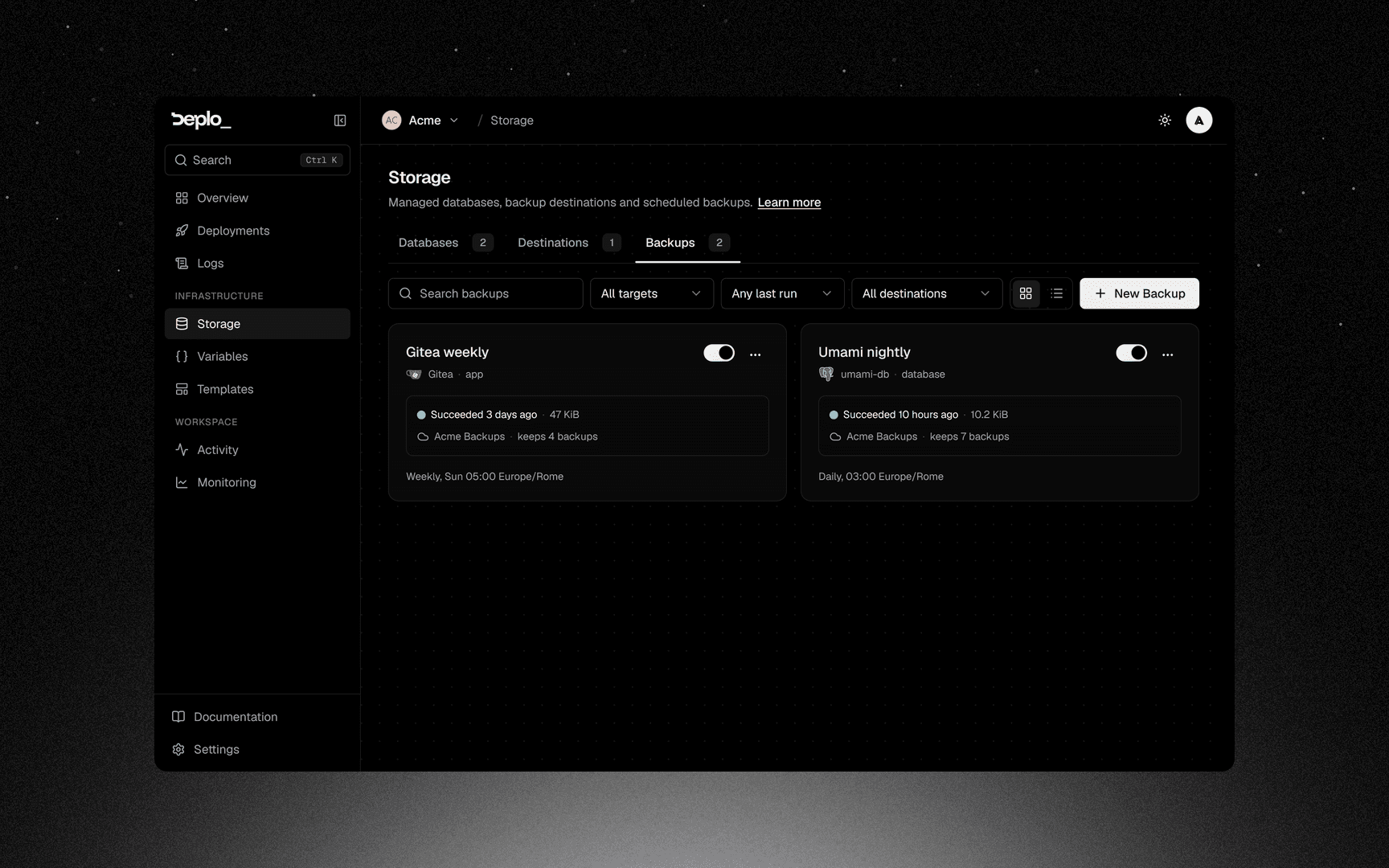Create a New Backup

point(1139,293)
